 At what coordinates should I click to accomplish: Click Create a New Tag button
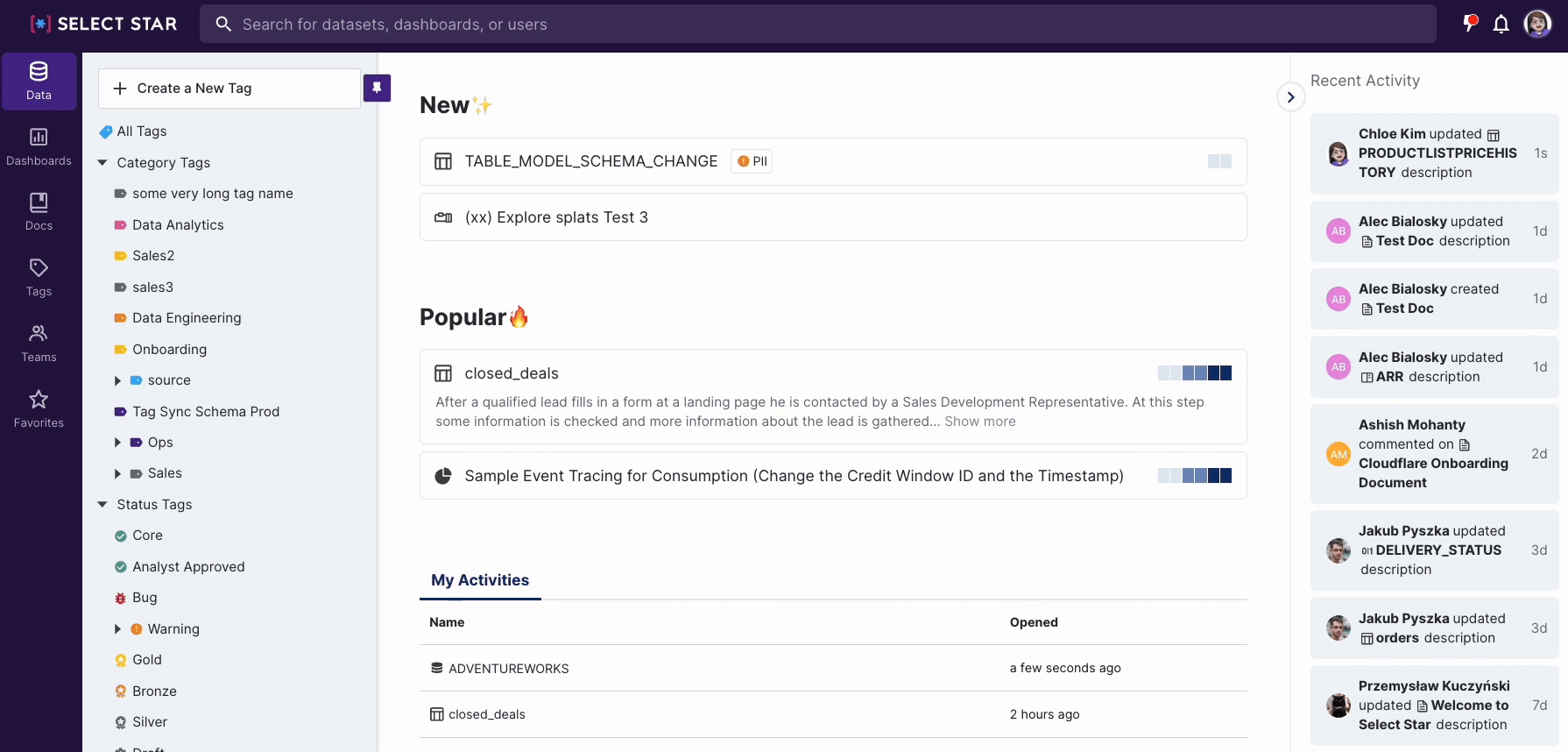(230, 89)
